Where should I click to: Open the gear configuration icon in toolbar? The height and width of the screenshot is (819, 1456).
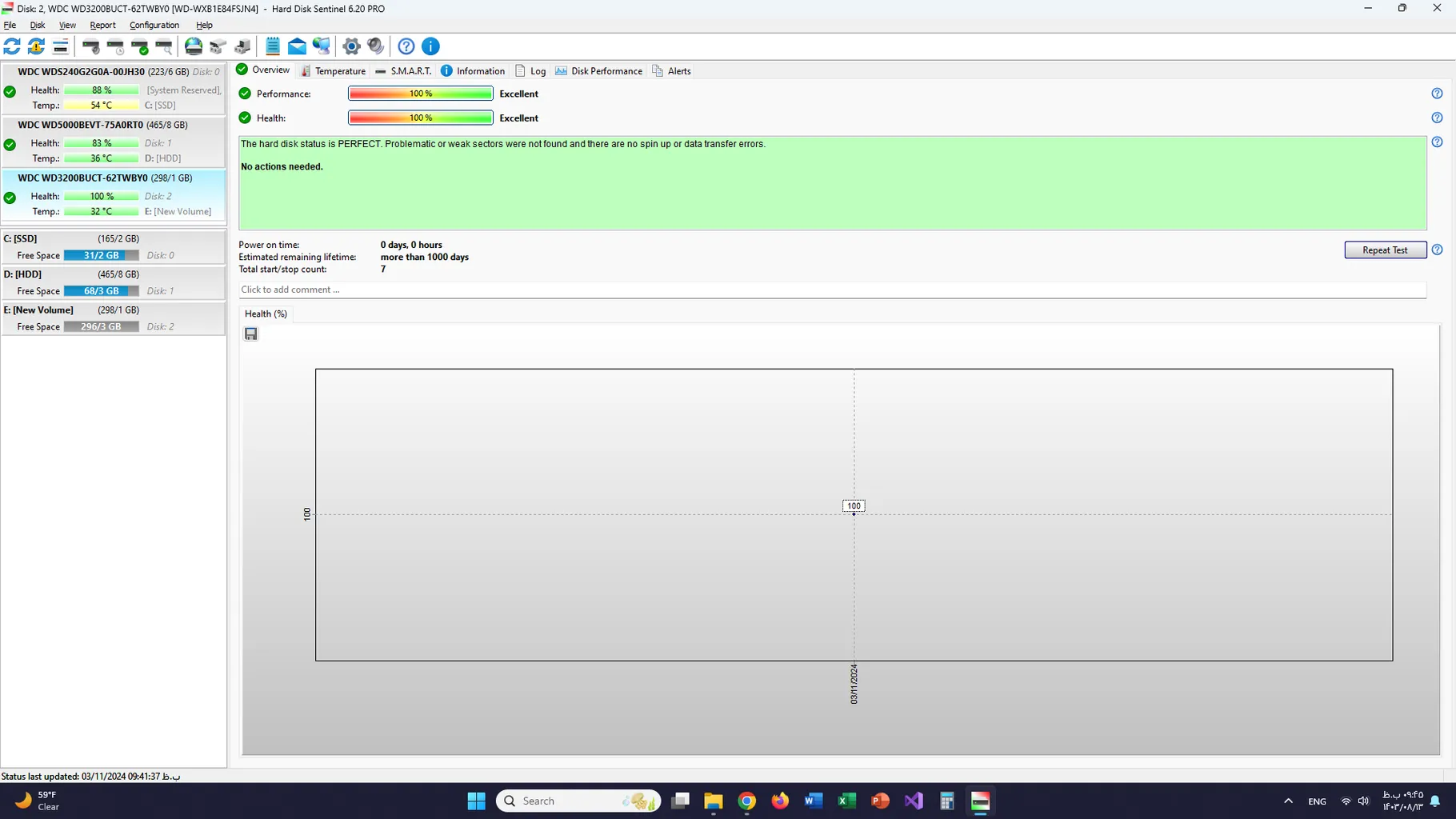351,46
